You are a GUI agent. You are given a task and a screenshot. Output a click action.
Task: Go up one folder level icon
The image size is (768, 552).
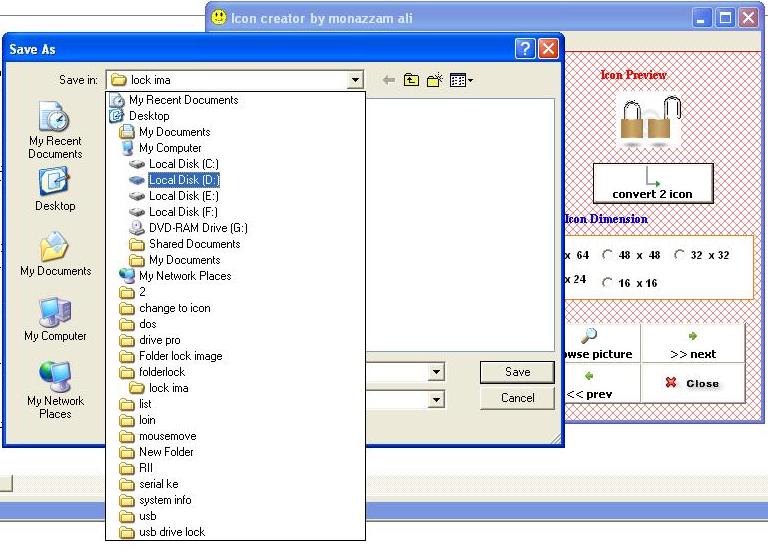click(411, 80)
